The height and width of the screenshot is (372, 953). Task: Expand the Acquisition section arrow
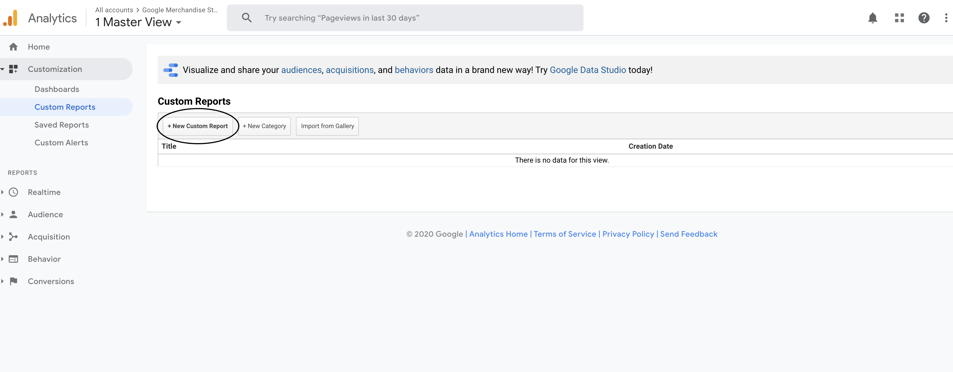(2, 237)
